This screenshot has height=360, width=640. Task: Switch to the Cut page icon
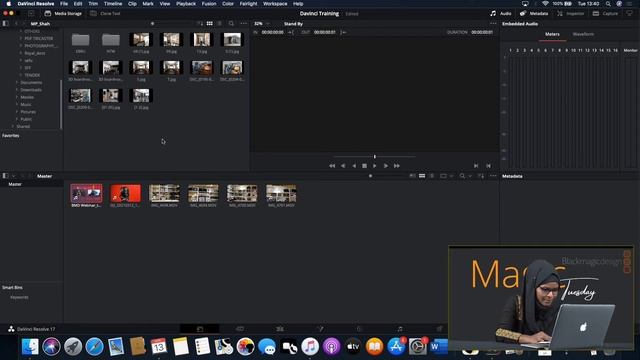click(x=240, y=329)
